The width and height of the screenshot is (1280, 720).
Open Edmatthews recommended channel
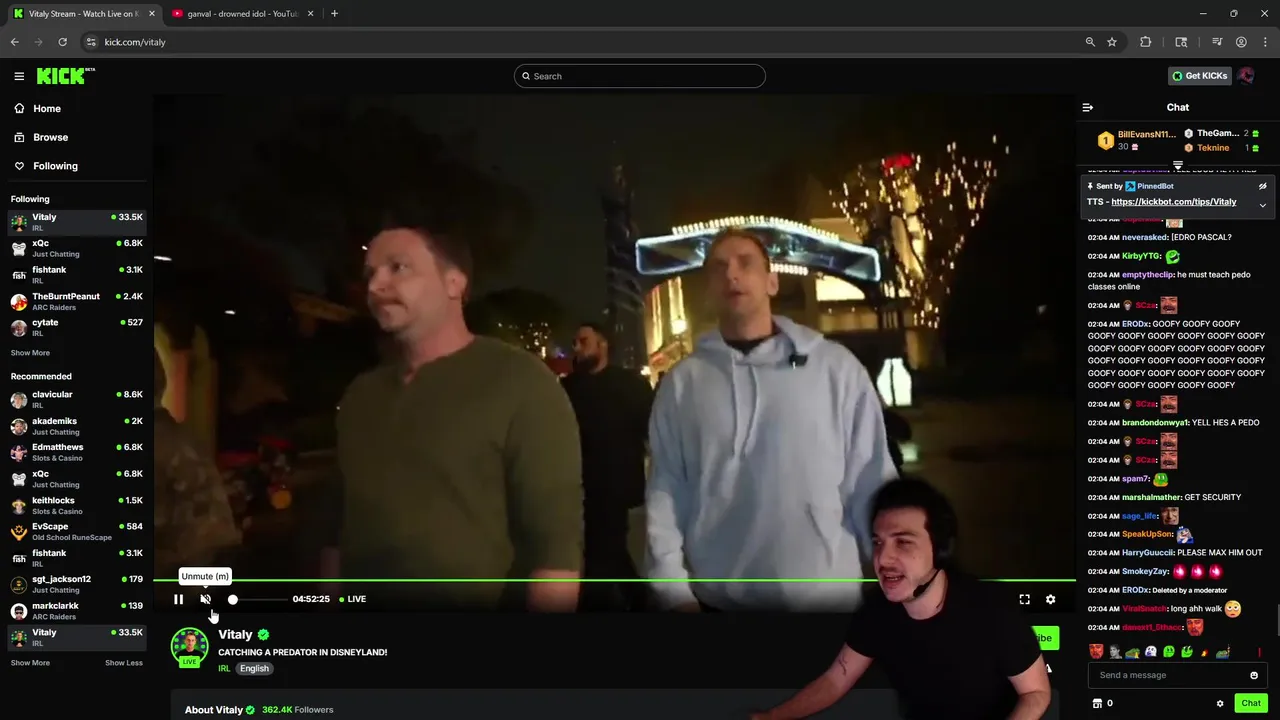click(77, 452)
